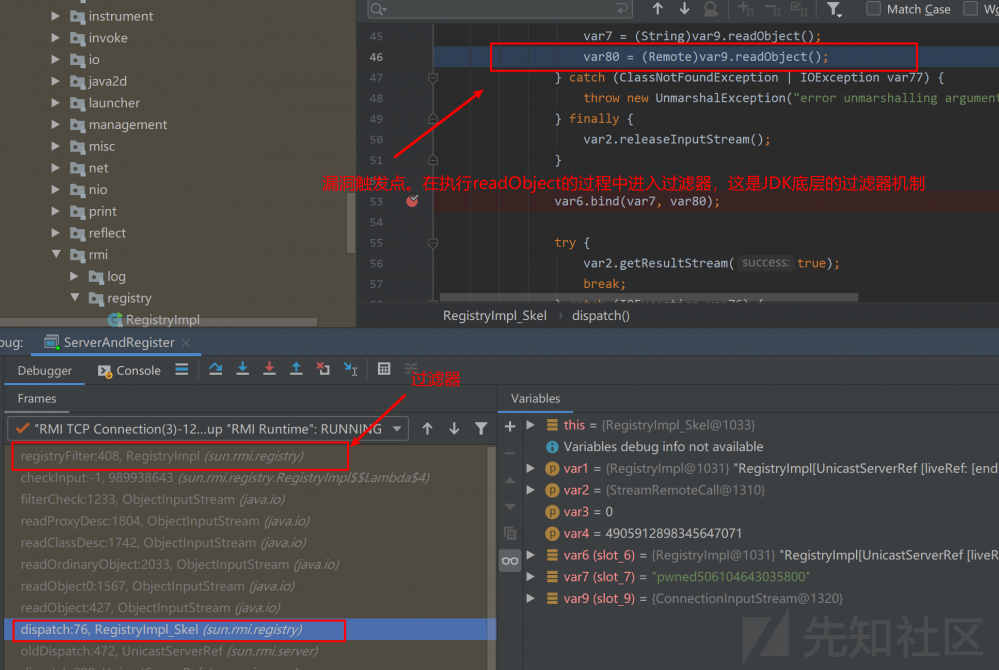Switch to the Debugger tab
The height and width of the screenshot is (670, 999).
coord(45,371)
